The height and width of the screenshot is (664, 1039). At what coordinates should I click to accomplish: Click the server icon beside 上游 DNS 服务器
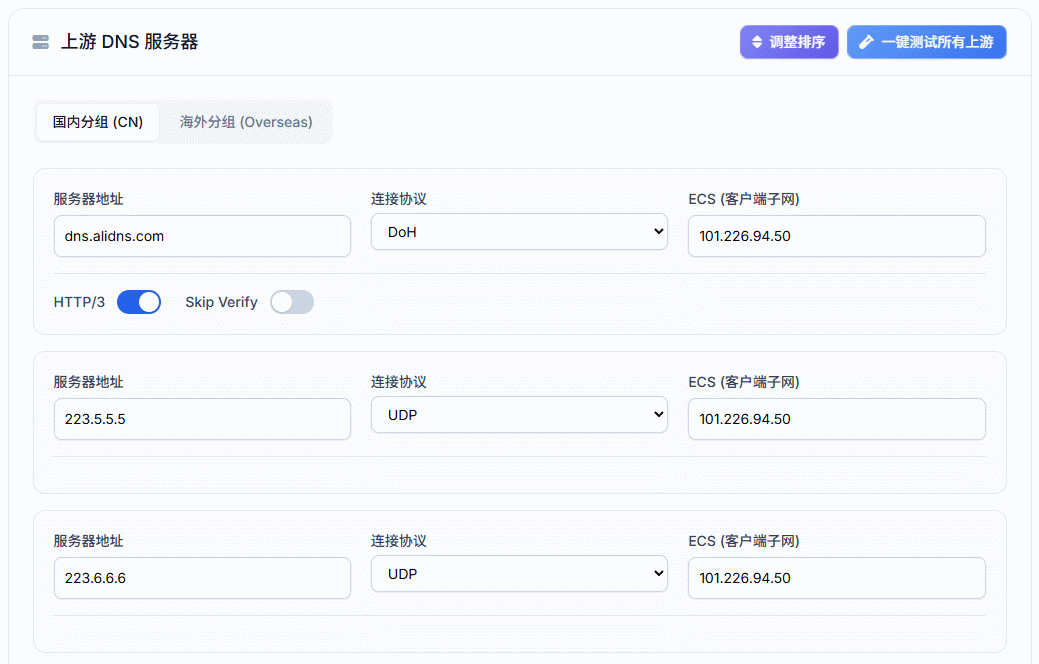pyautogui.click(x=40, y=42)
